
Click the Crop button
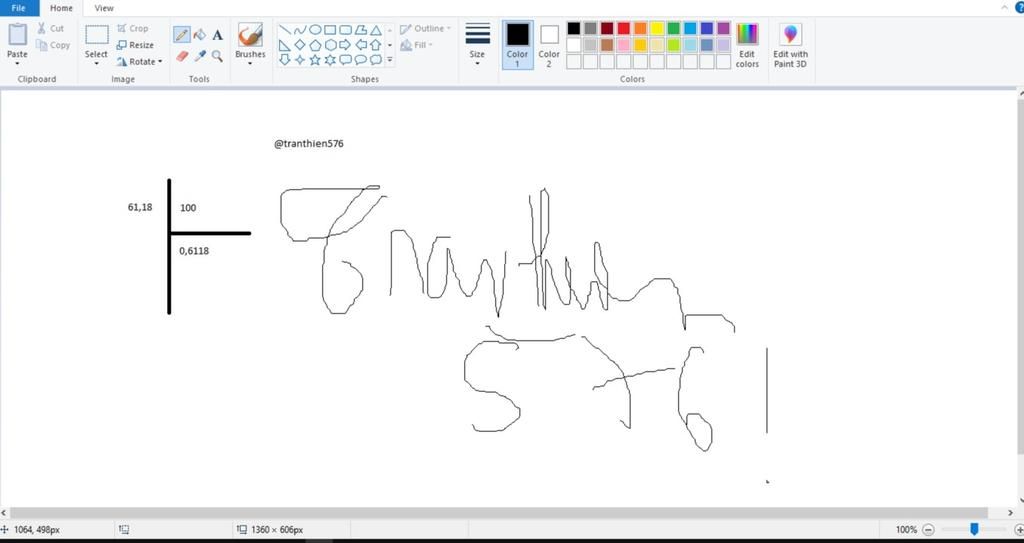pyautogui.click(x=133, y=29)
